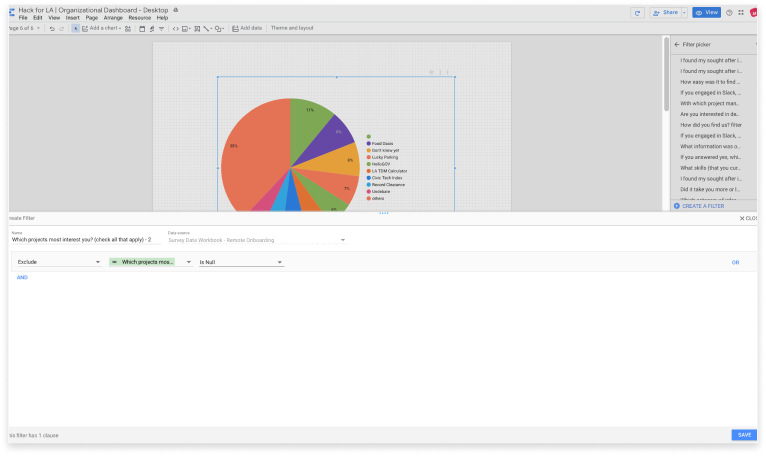Viewport: 766px width, 456px height.
Task: Add an OR condition to filter
Action: point(735,262)
